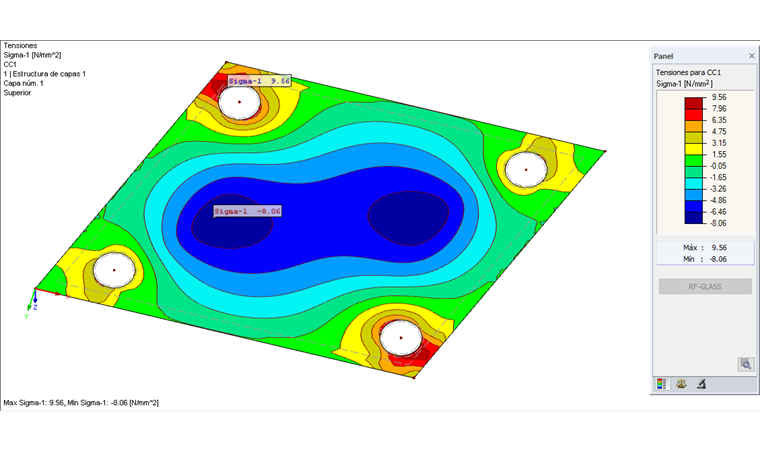This screenshot has height=453, width=760.
Task: Click the RF-GLASS button
Action: pos(705,286)
